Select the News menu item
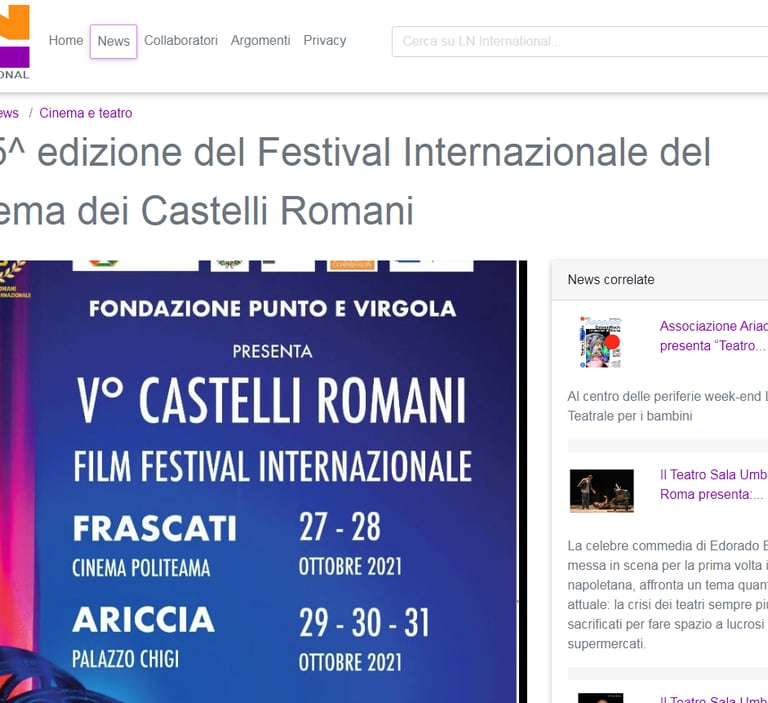Screen dimensions: 768x703 click(113, 41)
